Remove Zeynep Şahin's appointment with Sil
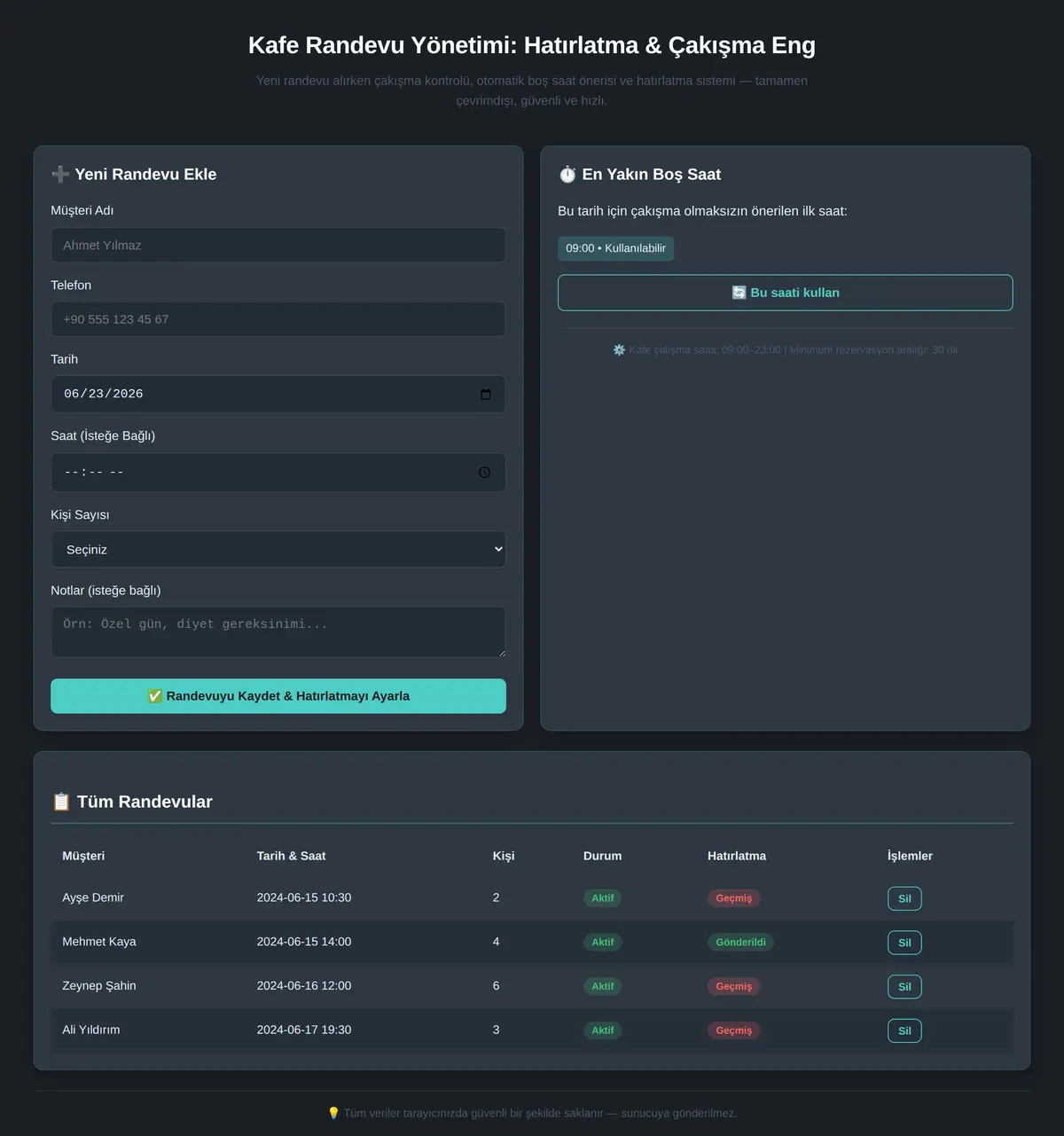This screenshot has width=1064, height=1136. click(904, 987)
